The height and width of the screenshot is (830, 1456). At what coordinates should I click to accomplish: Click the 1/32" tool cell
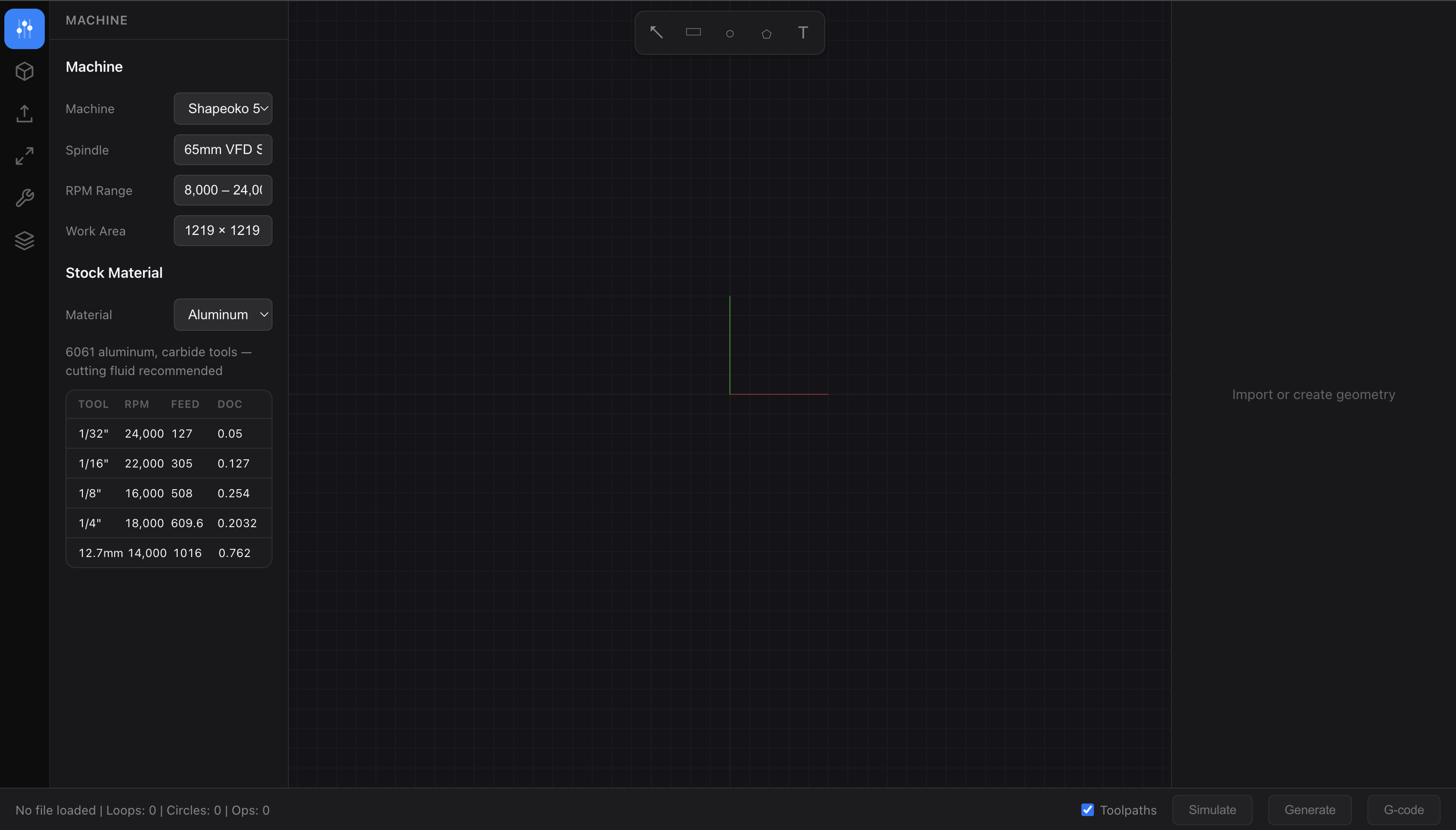coord(93,434)
